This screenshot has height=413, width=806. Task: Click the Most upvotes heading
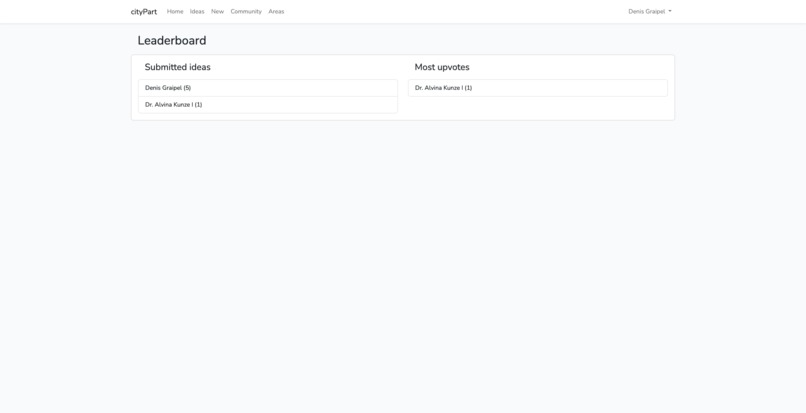tap(442, 67)
